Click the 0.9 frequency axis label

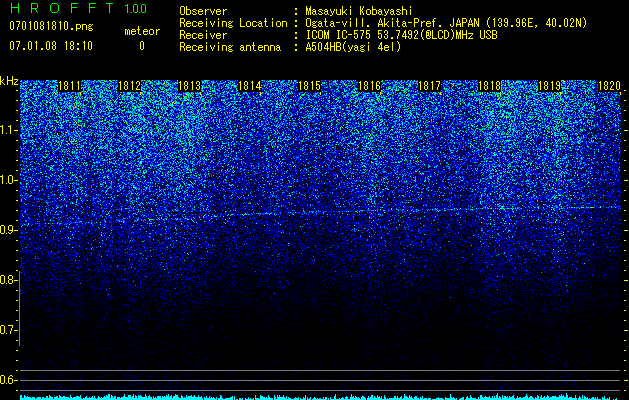8,230
